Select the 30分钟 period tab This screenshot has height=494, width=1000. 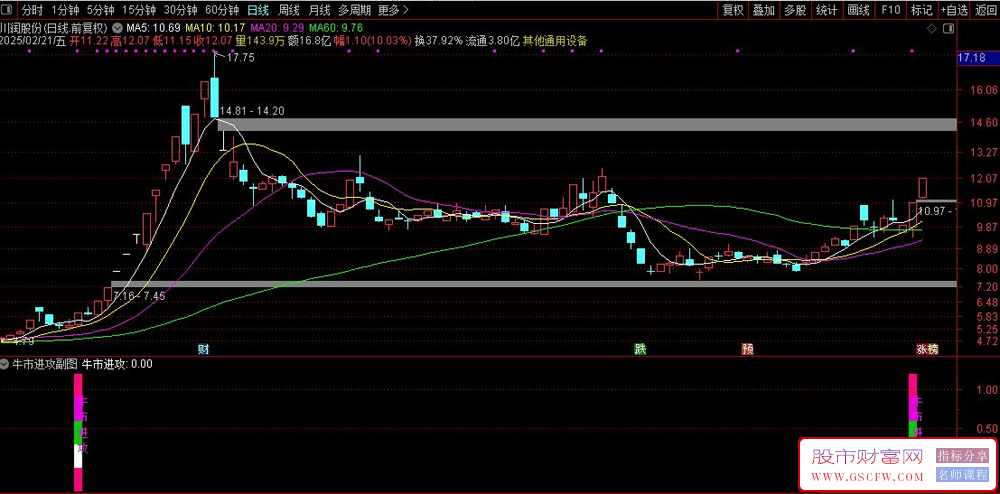coord(180,10)
